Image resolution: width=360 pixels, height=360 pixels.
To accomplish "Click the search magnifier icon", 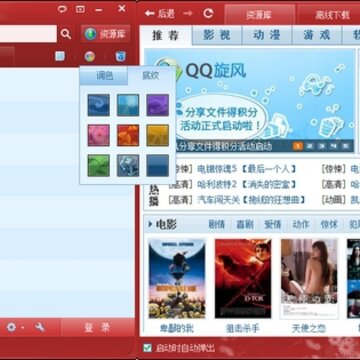I will (x=66, y=34).
